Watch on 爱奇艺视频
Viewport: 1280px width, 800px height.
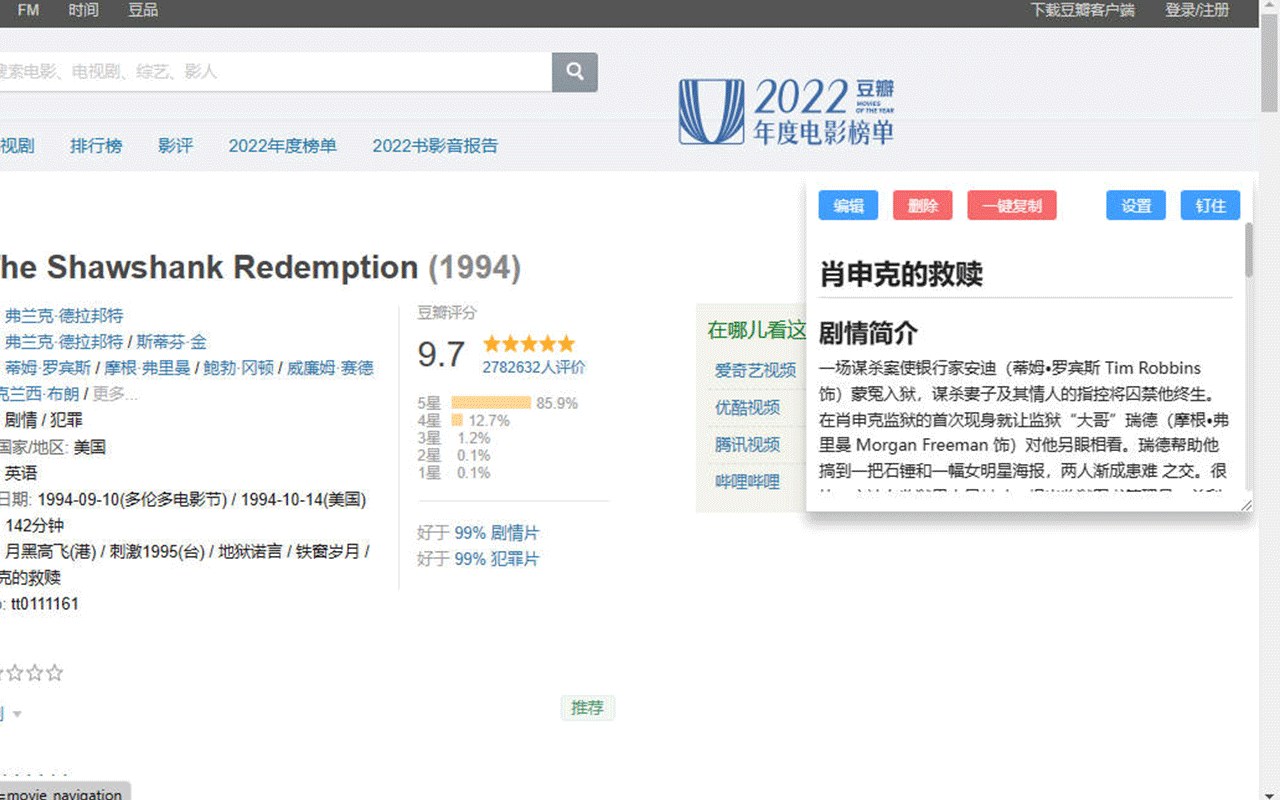pyautogui.click(x=755, y=370)
